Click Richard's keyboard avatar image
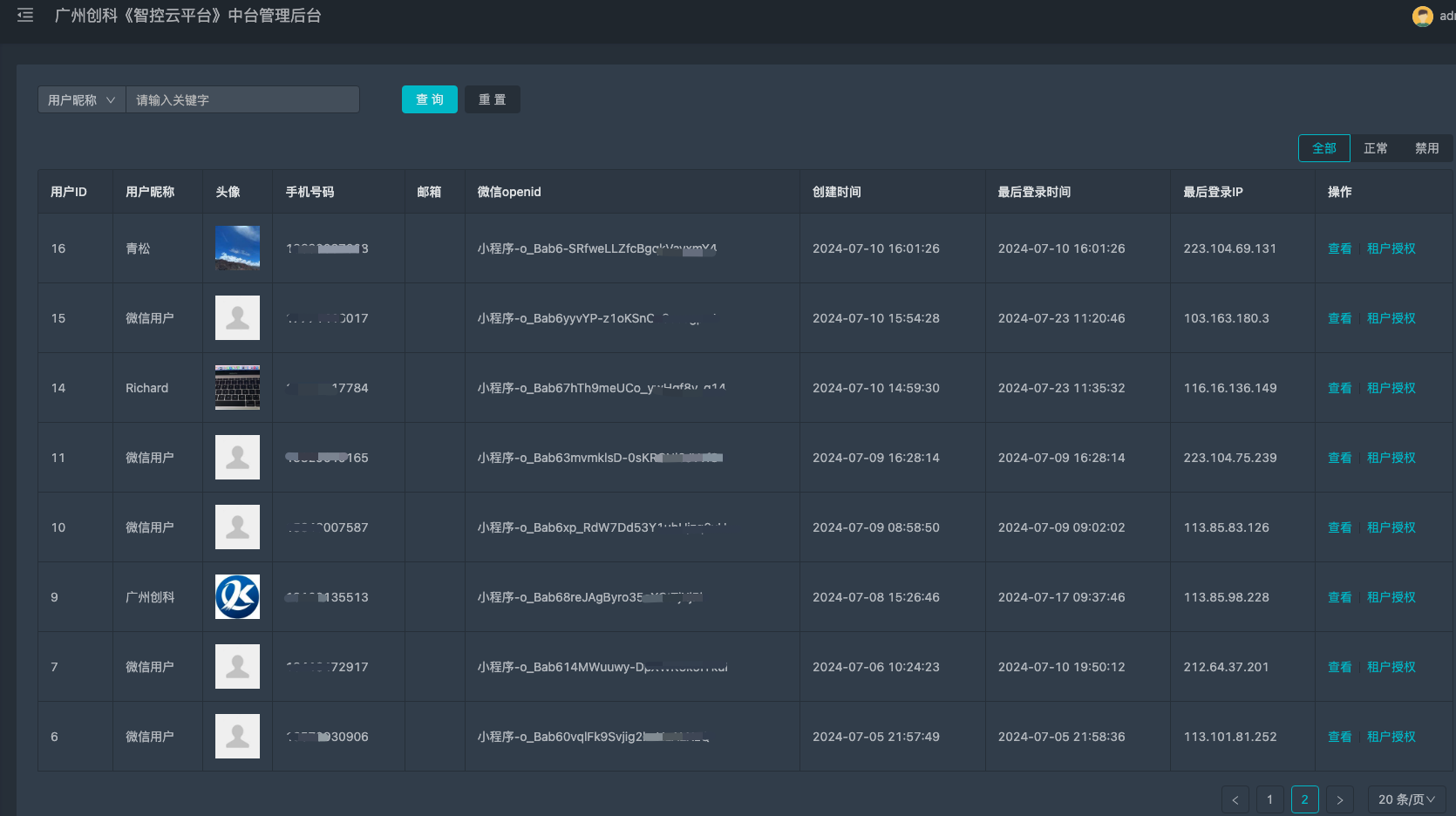Screen dimensions: 1456x816 click(x=237, y=388)
